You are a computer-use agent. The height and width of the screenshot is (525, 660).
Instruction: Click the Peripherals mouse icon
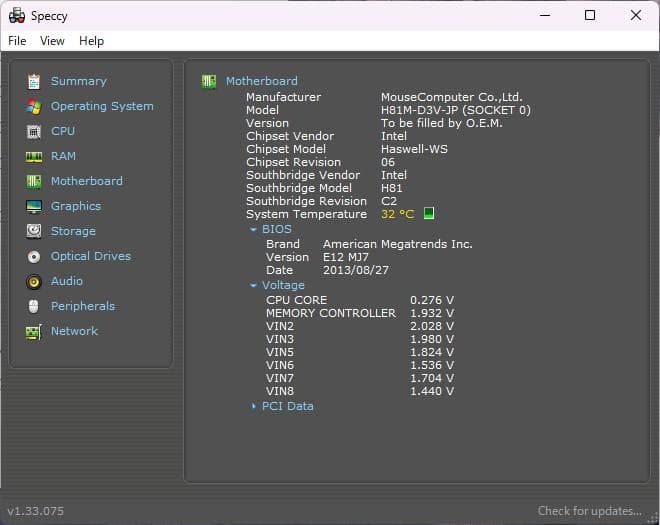pos(34,306)
